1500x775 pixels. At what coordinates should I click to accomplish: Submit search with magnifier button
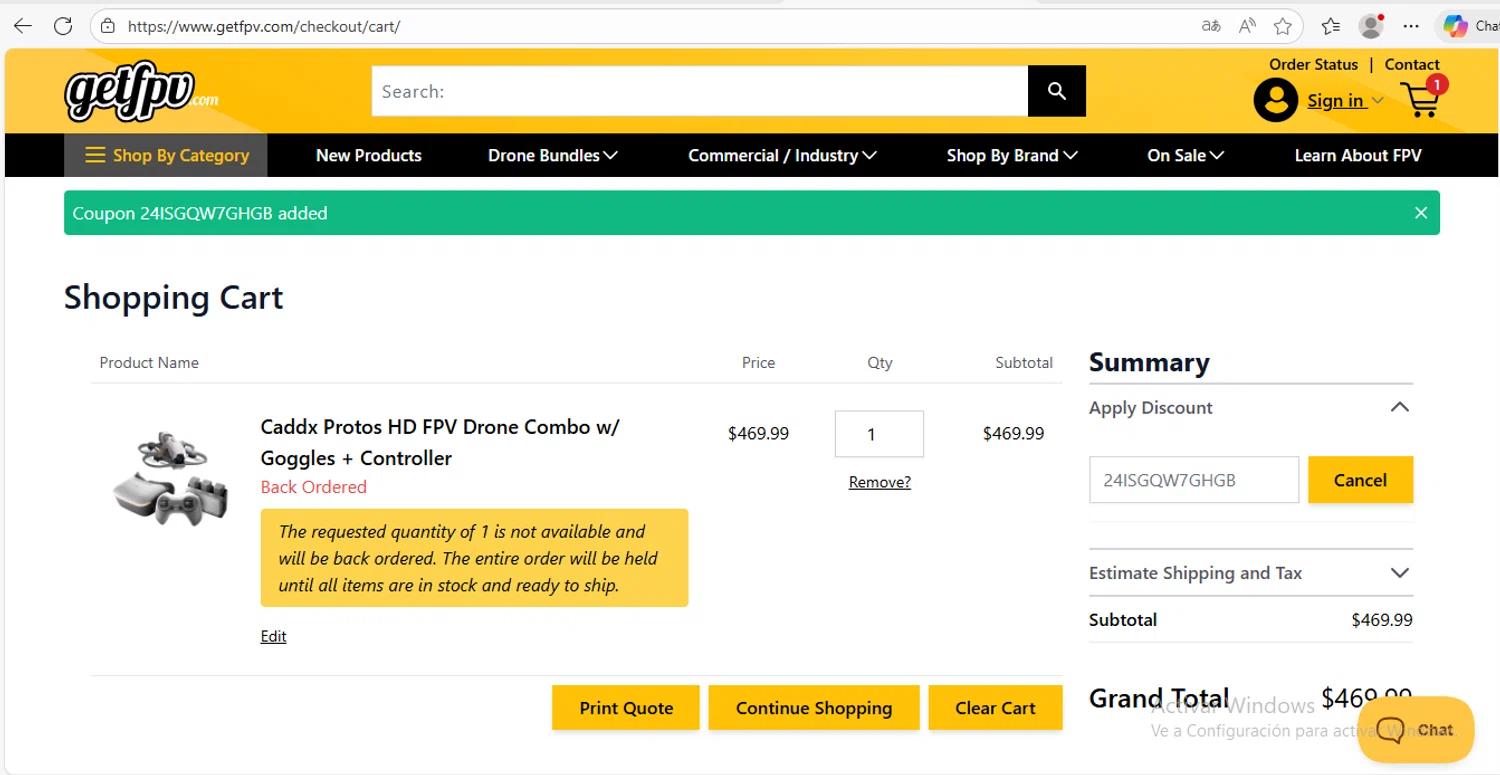tap(1057, 91)
